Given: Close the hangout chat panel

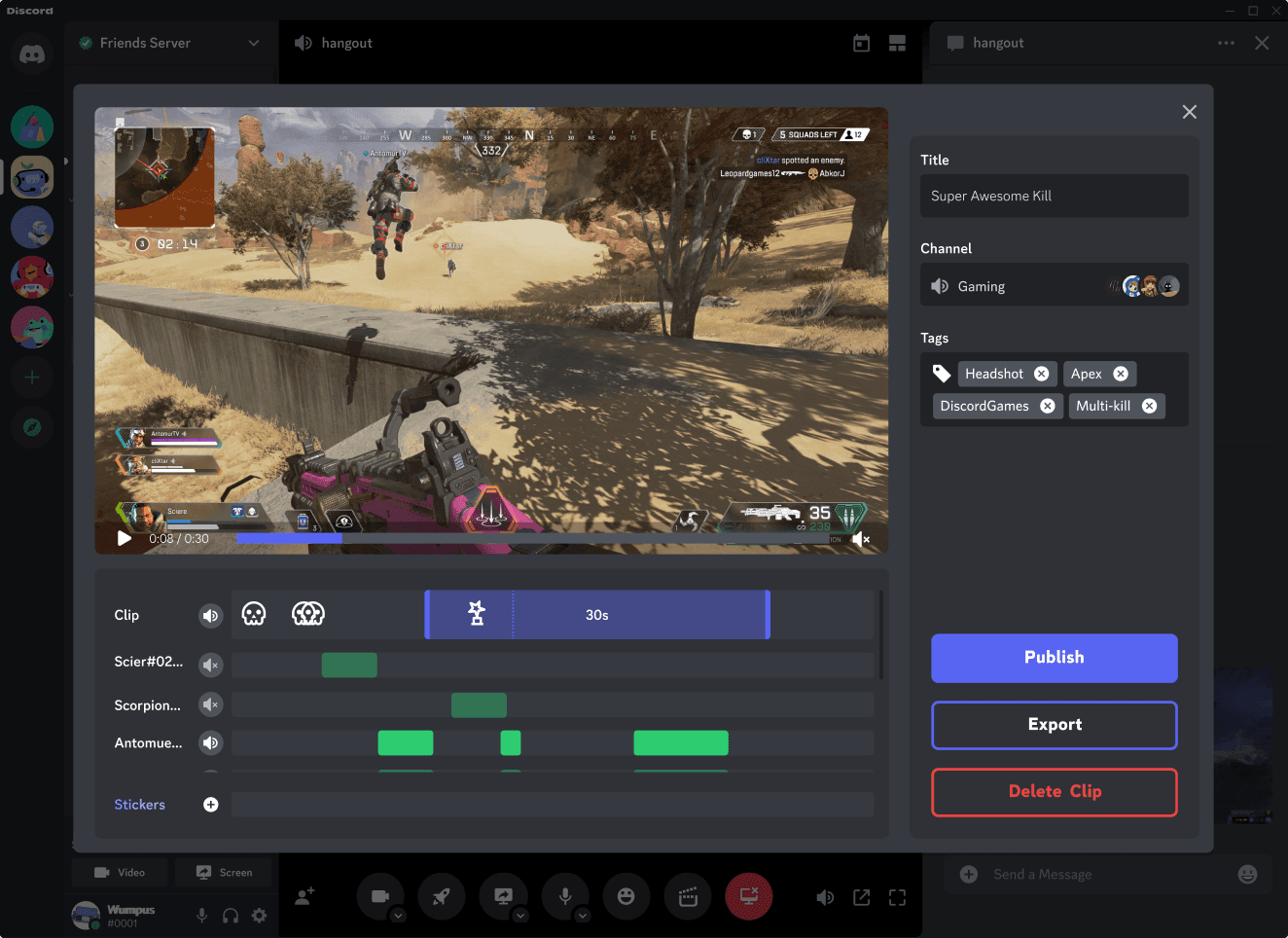Looking at the screenshot, I should pos(1262,43).
